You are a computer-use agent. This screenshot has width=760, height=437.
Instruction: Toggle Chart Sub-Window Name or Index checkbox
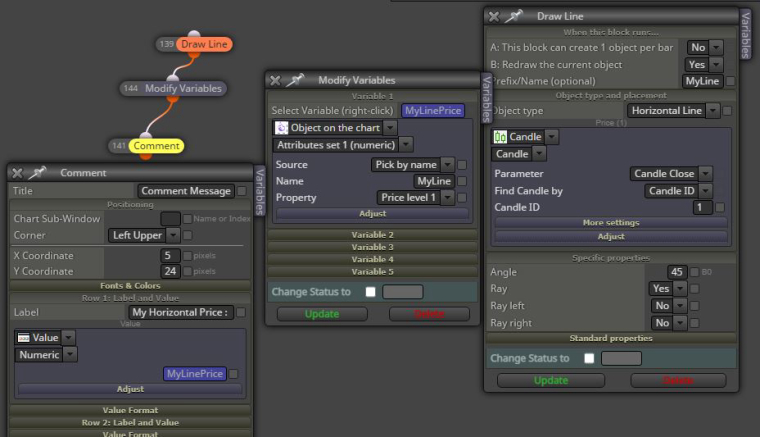click(188, 219)
